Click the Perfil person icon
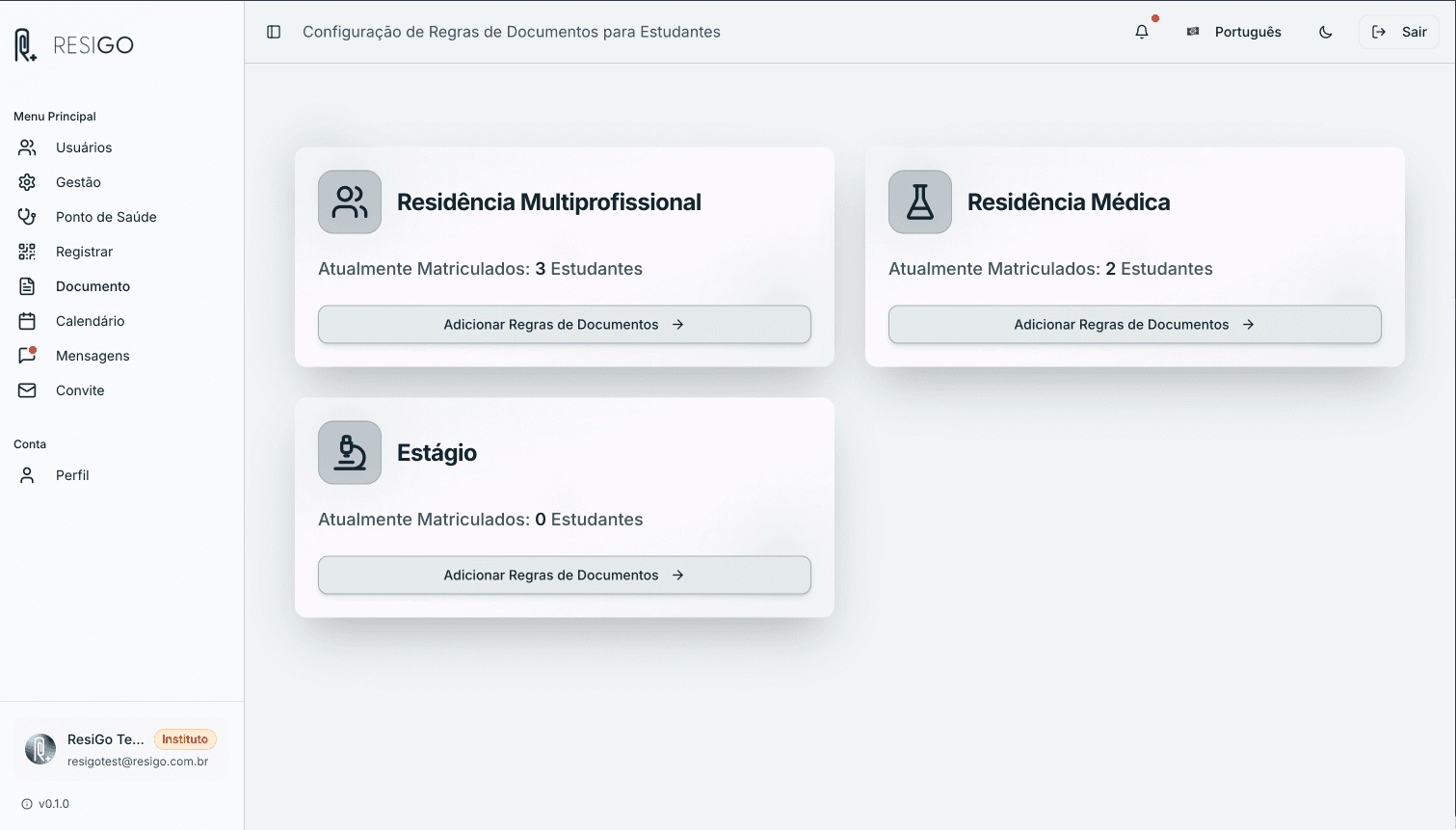 [27, 475]
